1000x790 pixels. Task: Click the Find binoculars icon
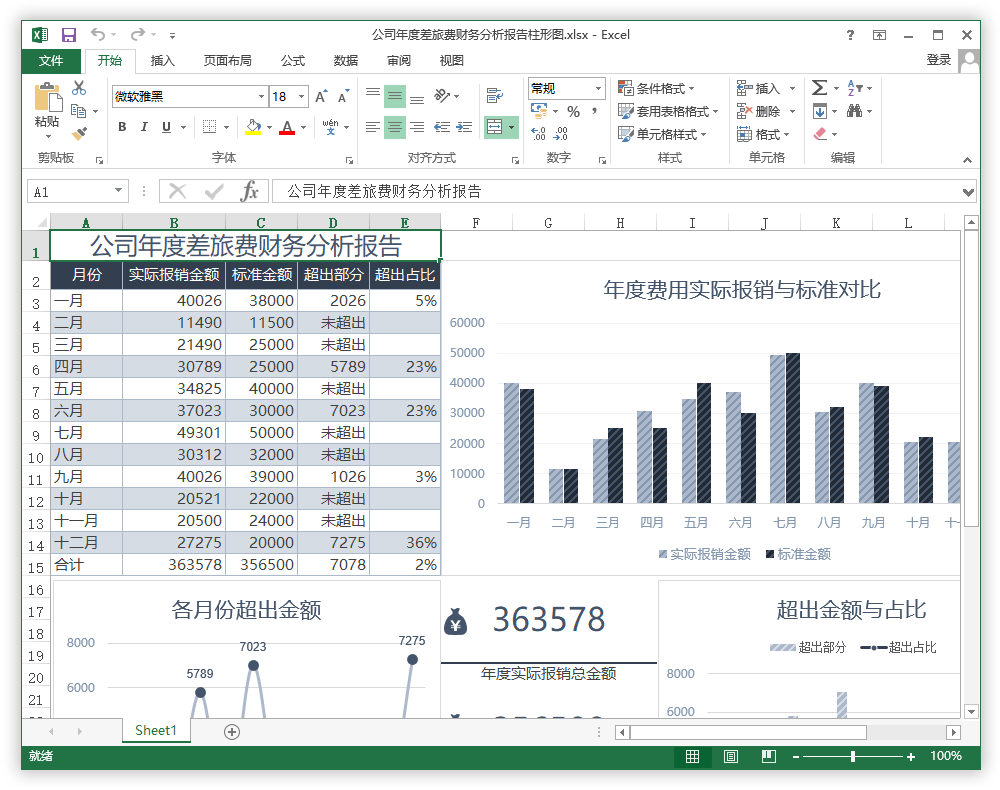pos(855,111)
